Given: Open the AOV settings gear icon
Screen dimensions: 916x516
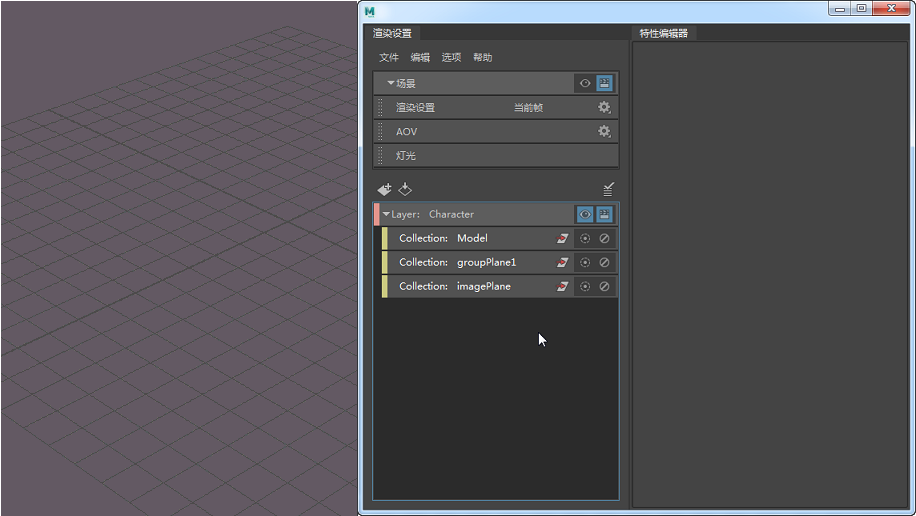Looking at the screenshot, I should coord(604,131).
